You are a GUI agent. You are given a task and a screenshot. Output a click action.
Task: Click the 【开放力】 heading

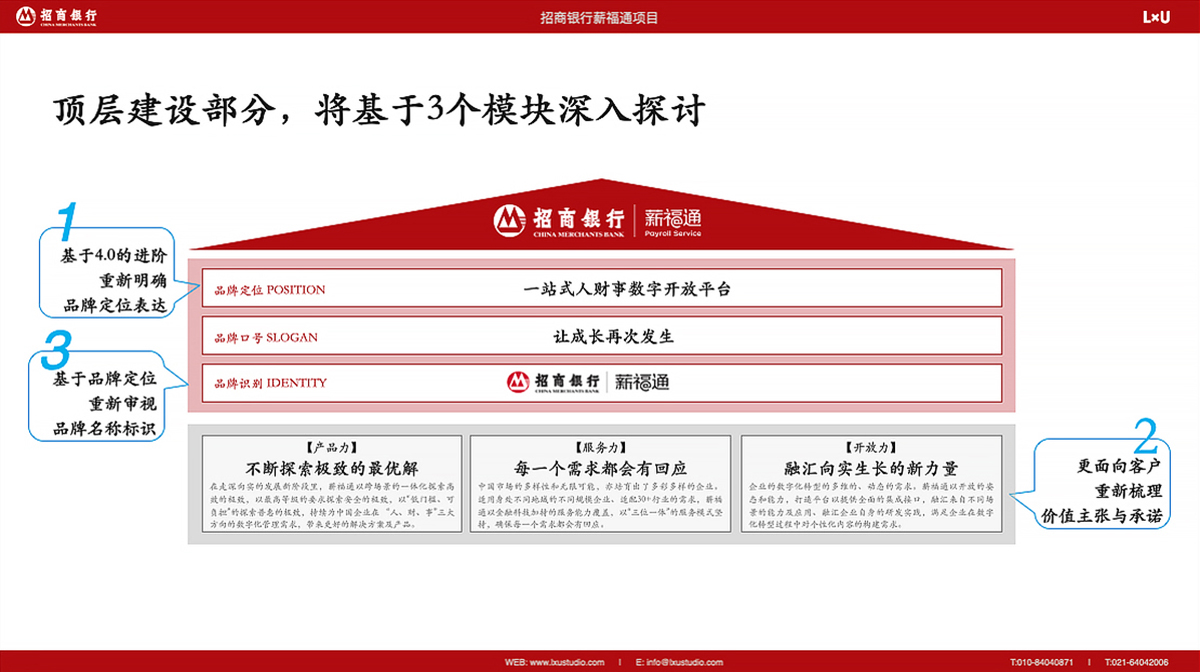tap(872, 448)
